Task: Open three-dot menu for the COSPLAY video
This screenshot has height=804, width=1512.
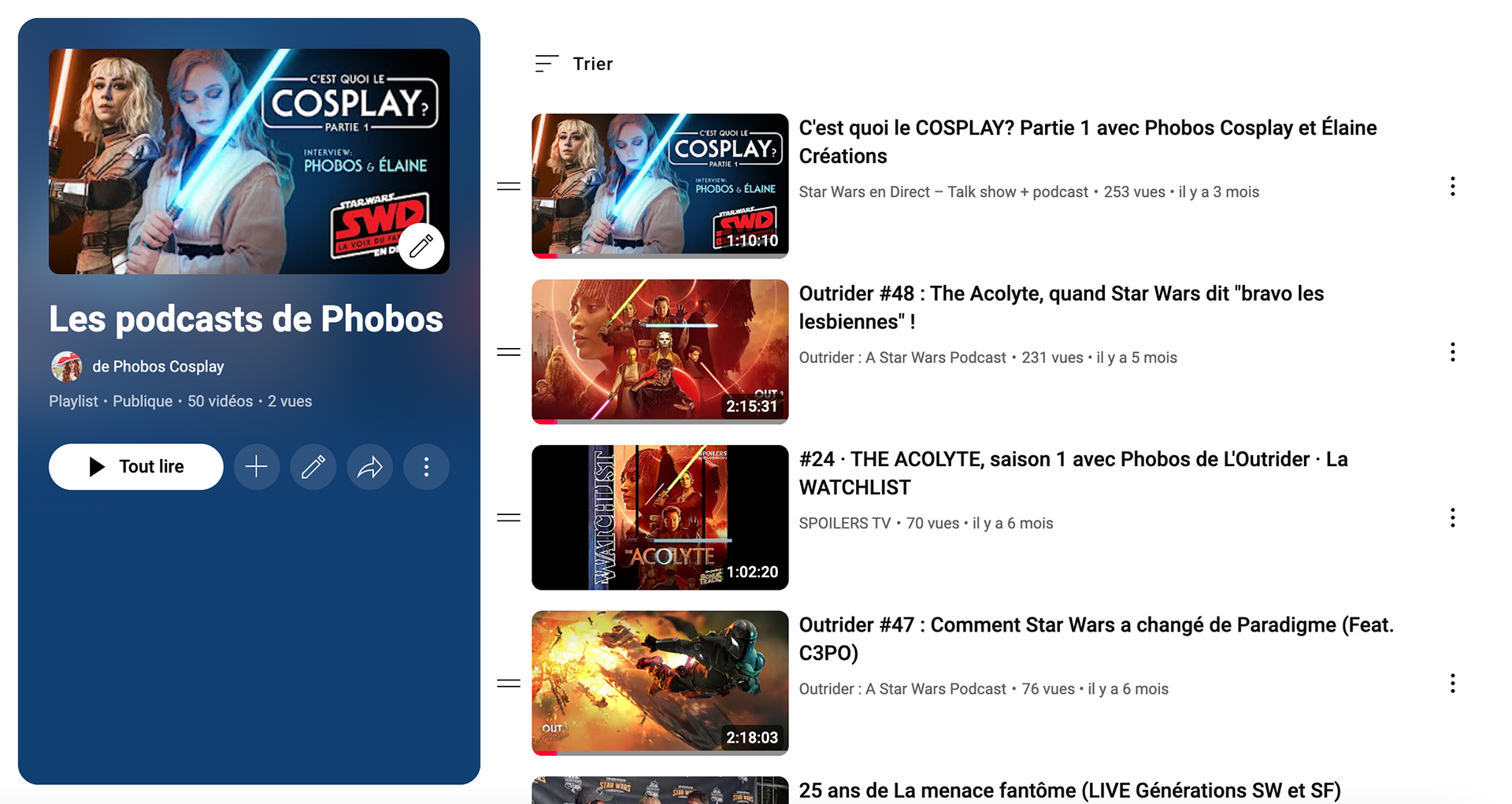Action: point(1453,187)
